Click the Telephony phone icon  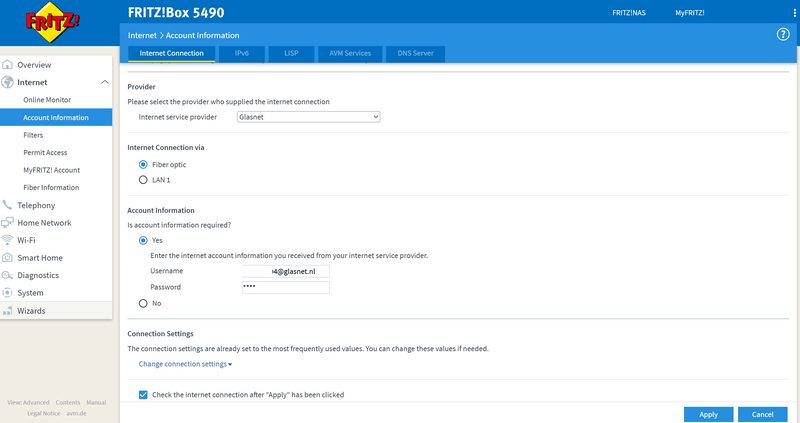[7, 205]
